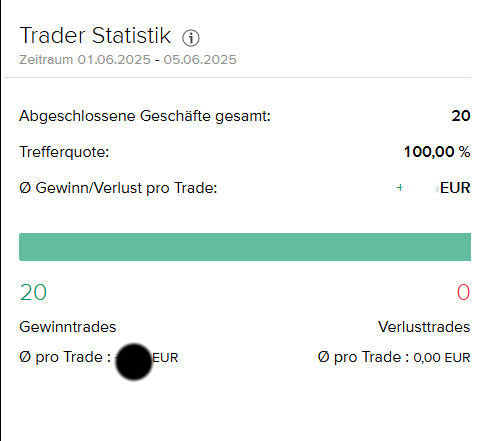This screenshot has height=441, width=496.
Task: Click the info icon beside Trader Statistik
Action: click(x=191, y=38)
